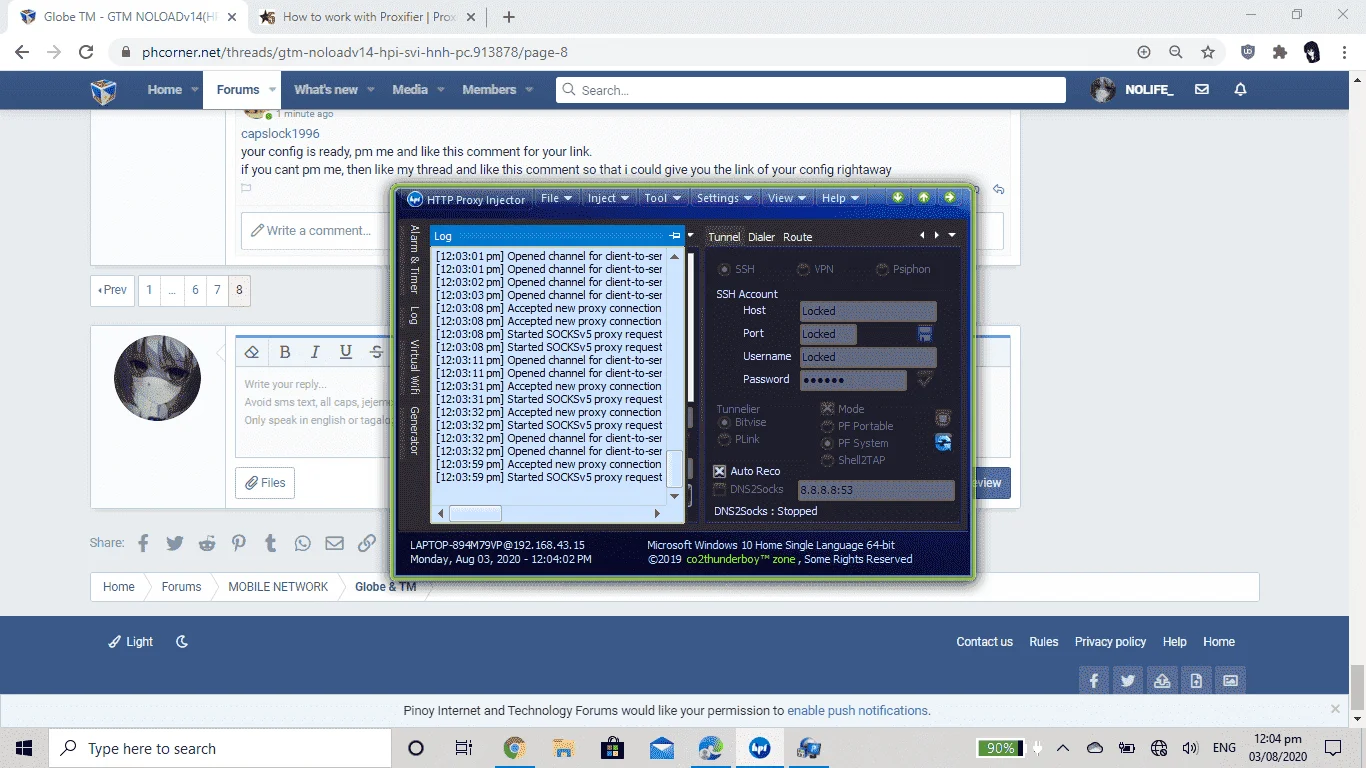The height and width of the screenshot is (768, 1366).
Task: Open the Inject menu dropdown
Action: coord(607,198)
